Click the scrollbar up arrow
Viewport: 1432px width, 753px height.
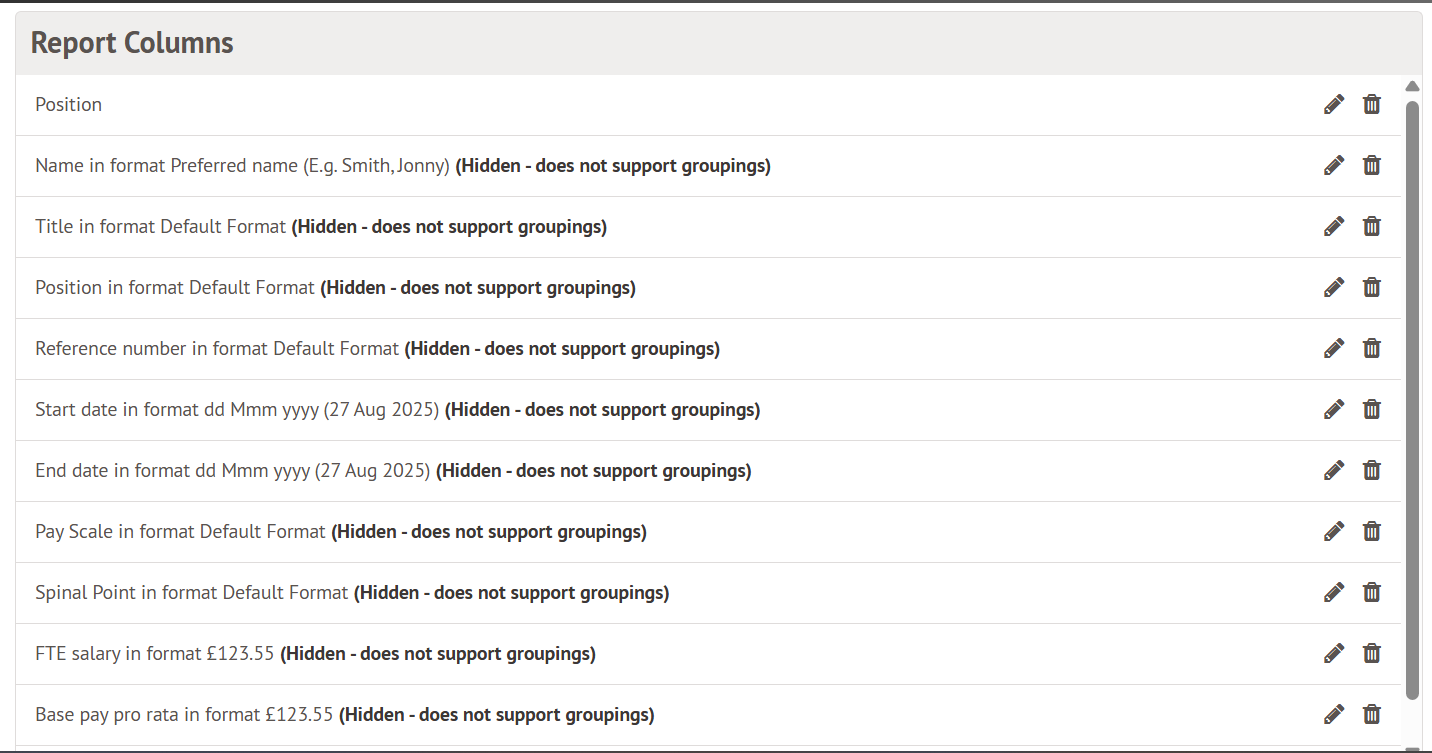click(1412, 86)
